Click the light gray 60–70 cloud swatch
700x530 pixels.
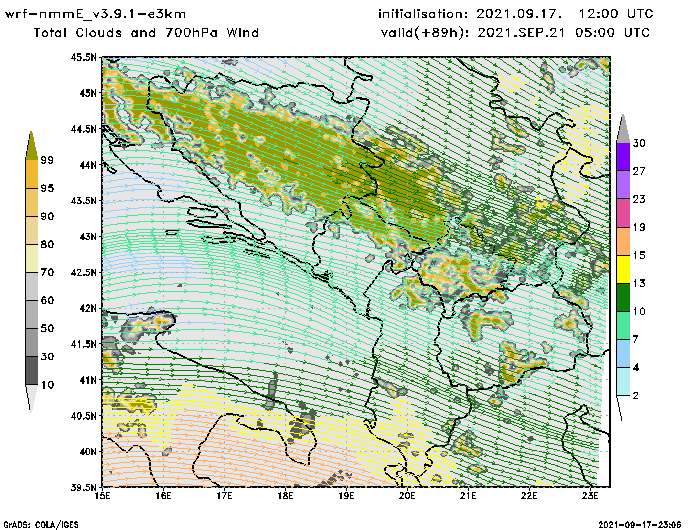[31, 287]
